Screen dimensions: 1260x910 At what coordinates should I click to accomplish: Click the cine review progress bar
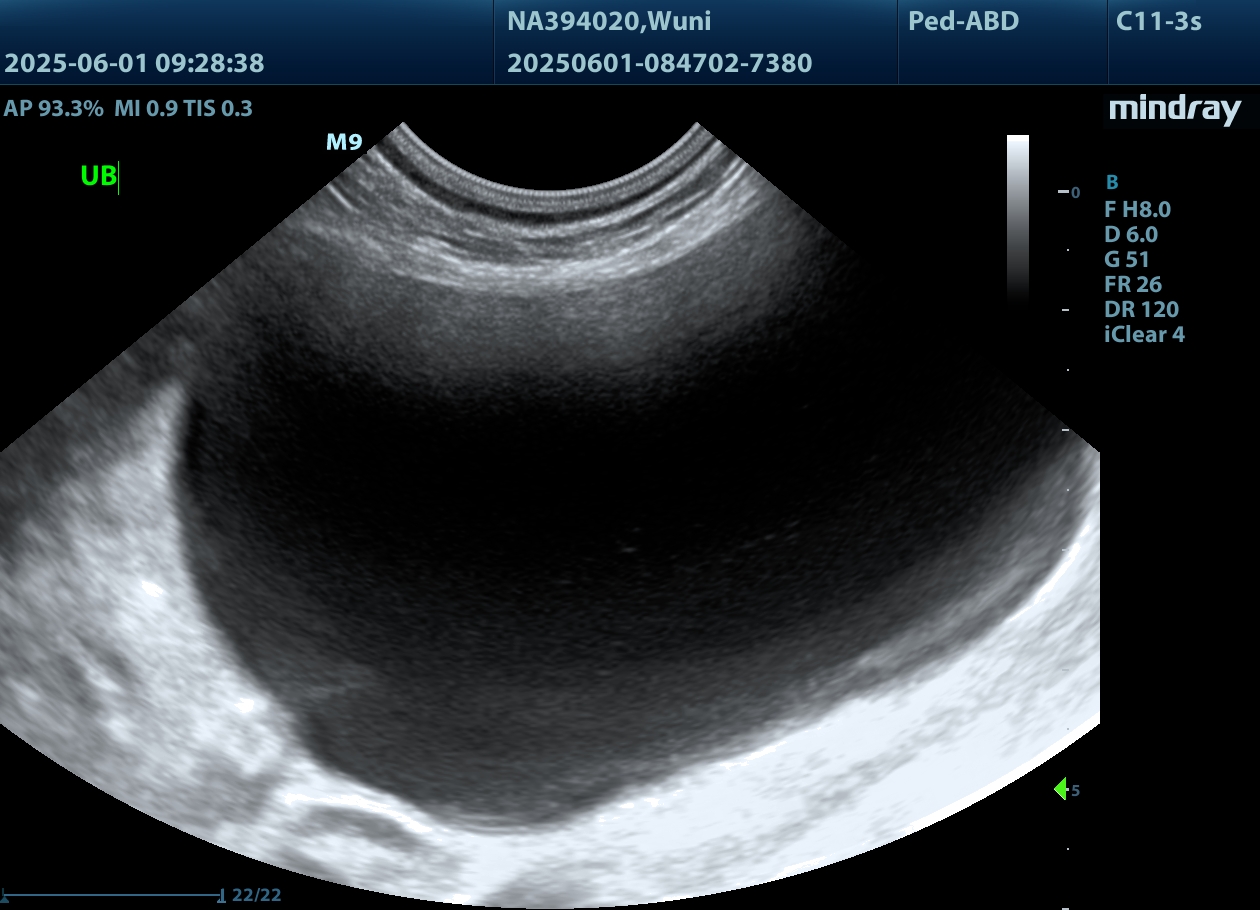[112, 894]
